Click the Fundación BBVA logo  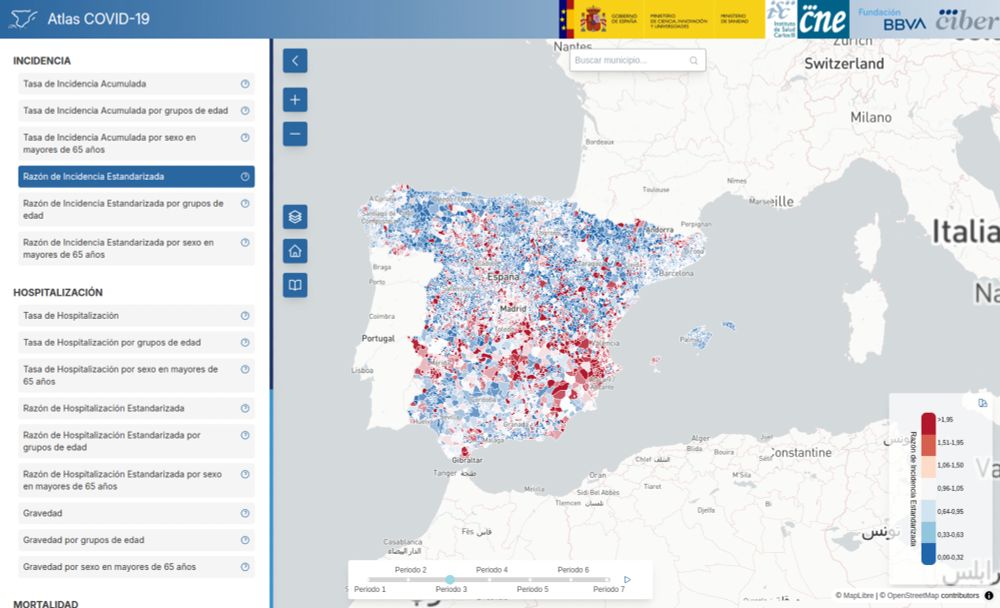[892, 19]
